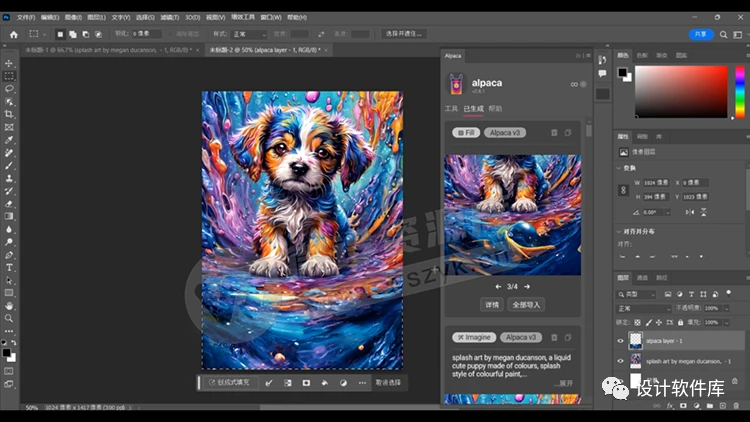Open layer style fx menu

pyautogui.click(x=670, y=406)
